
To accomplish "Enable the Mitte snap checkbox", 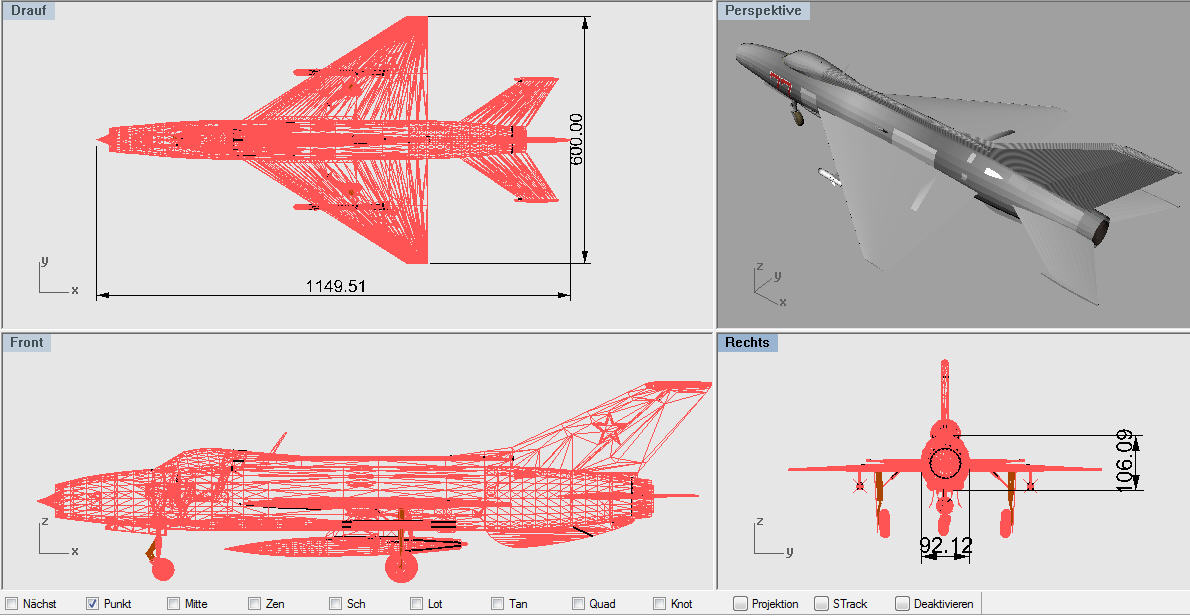I will [x=173, y=604].
